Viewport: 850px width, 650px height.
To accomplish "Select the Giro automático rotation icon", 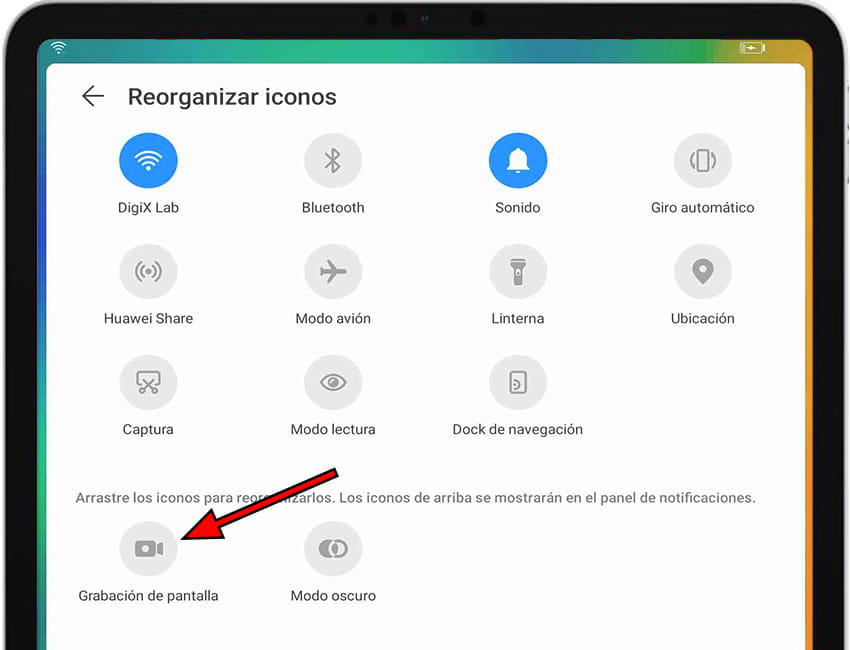I will tap(703, 160).
